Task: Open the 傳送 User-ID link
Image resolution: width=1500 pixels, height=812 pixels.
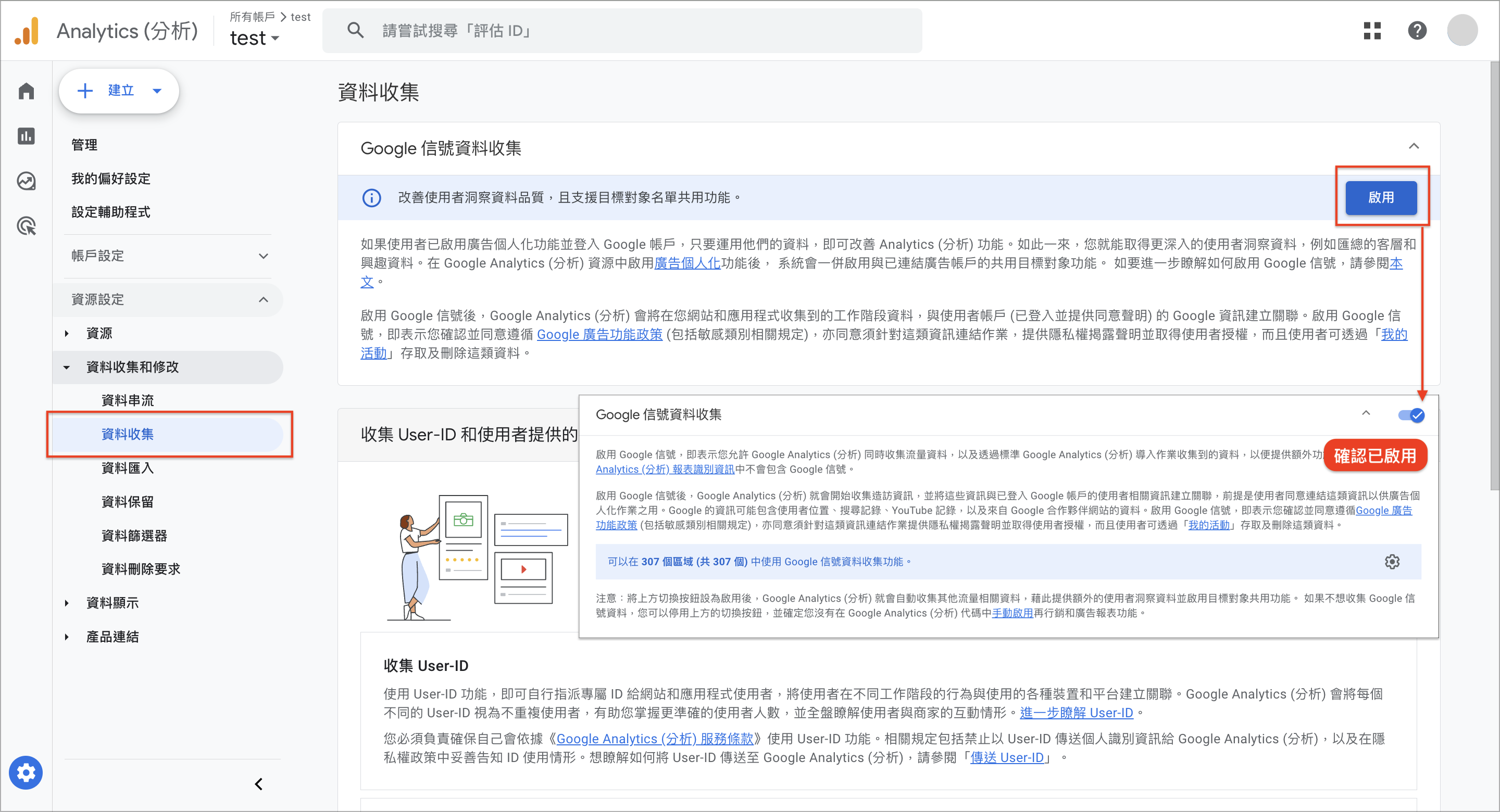Action: 1007,757
